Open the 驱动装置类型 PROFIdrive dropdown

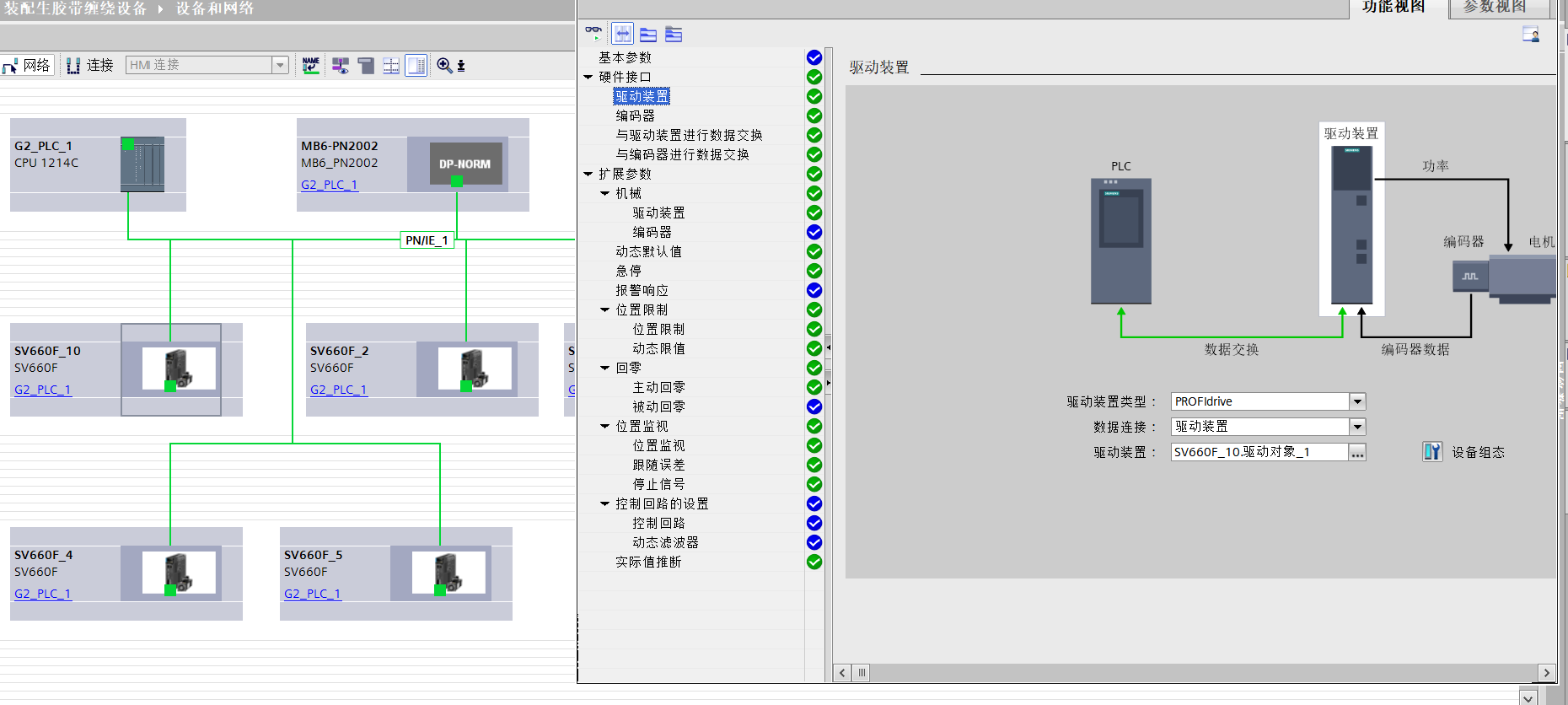(1357, 401)
